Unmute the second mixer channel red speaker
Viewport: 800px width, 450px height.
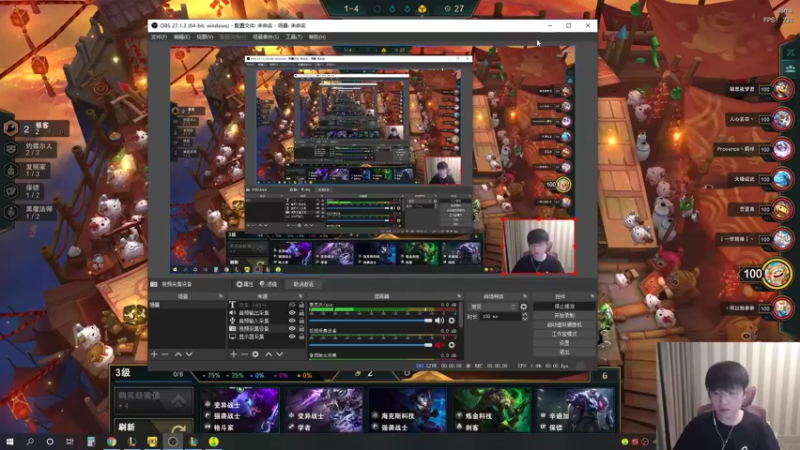439,345
